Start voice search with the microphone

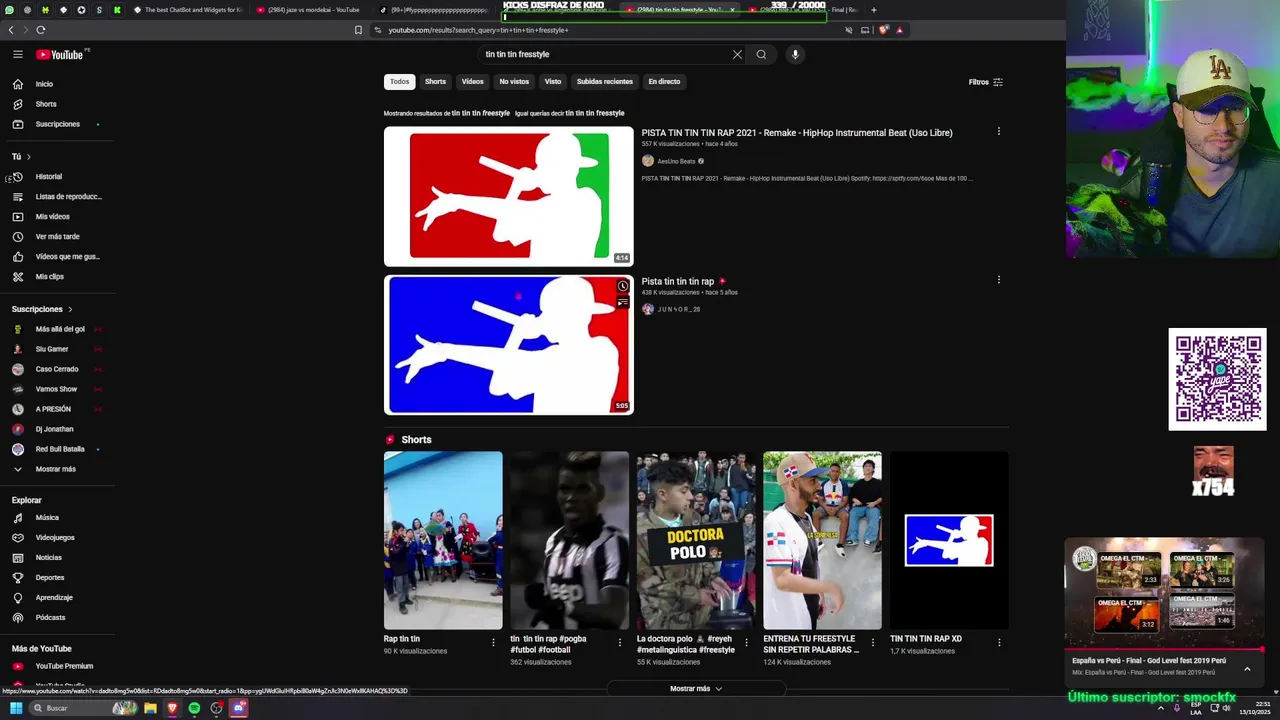pos(795,54)
